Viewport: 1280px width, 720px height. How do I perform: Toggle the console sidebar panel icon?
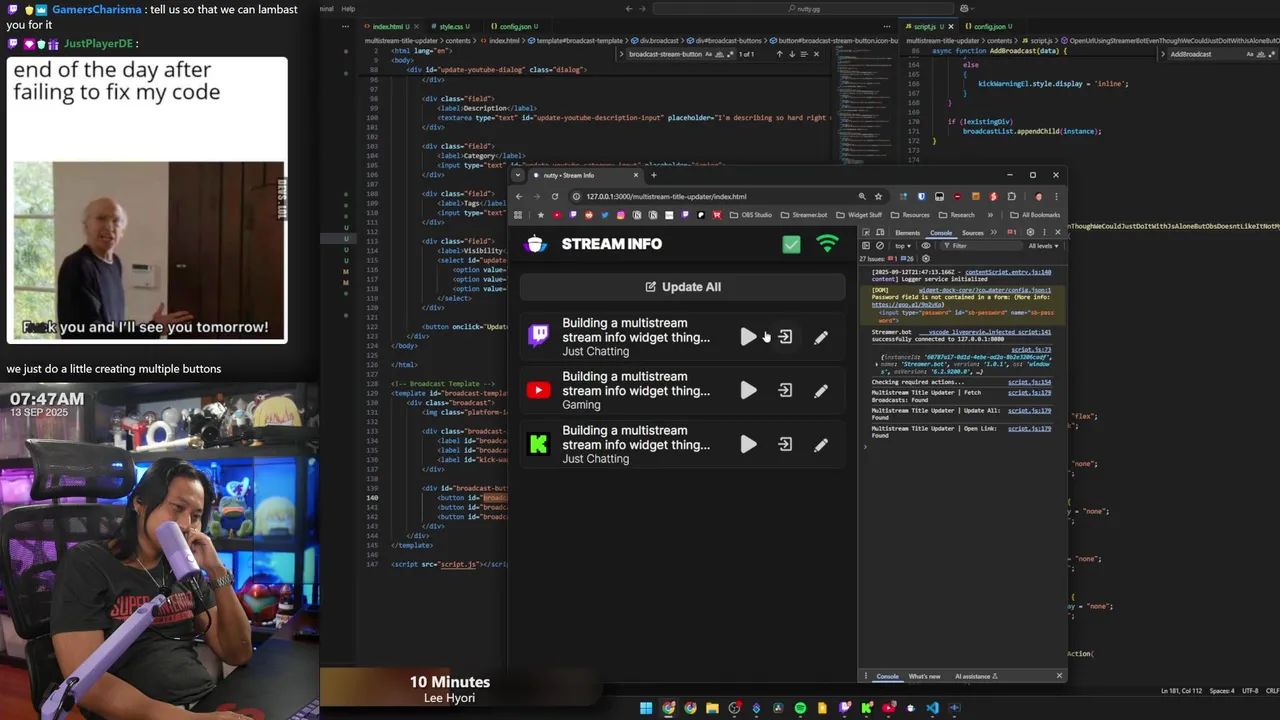(x=866, y=246)
